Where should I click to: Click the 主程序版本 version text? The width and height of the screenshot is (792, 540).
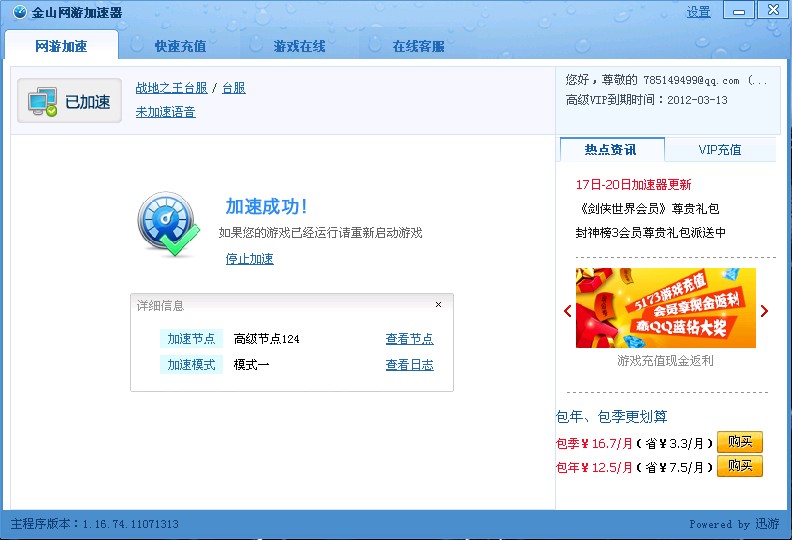(x=94, y=524)
